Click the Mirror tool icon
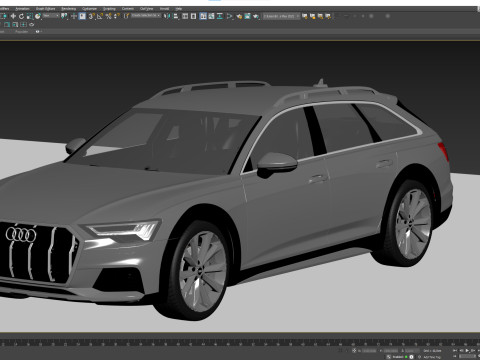The width and height of the screenshot is (480, 360). click(x=167, y=16)
